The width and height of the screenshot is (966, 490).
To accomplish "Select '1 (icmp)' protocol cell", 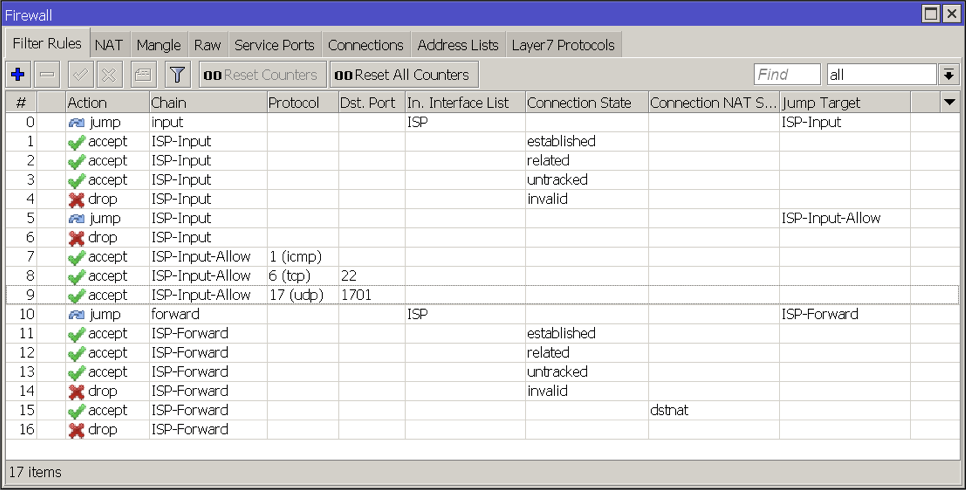I will pos(295,257).
